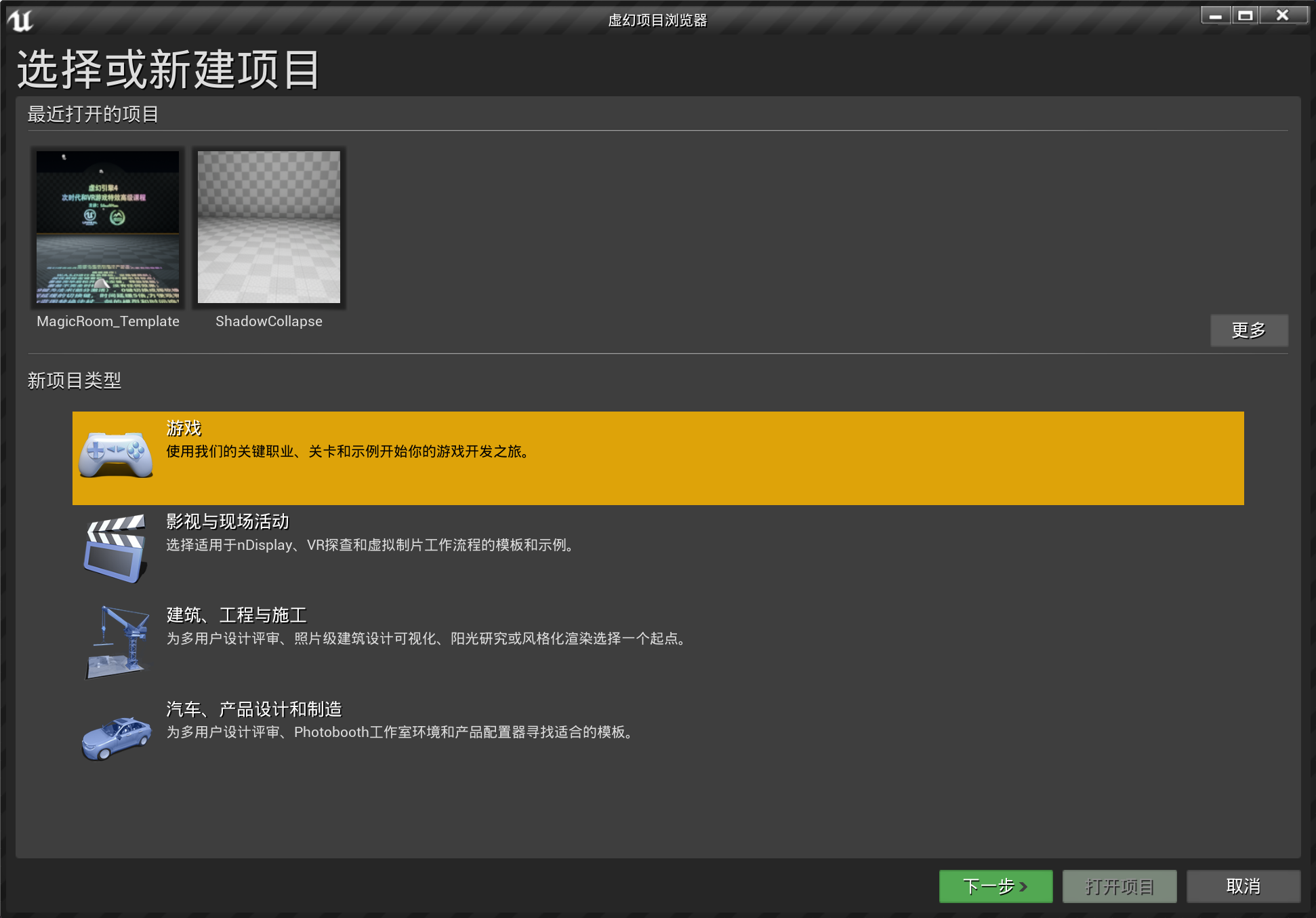This screenshot has width=1316, height=918.
Task: Select the ShadowCollapse project thumbnail
Action: tap(268, 227)
